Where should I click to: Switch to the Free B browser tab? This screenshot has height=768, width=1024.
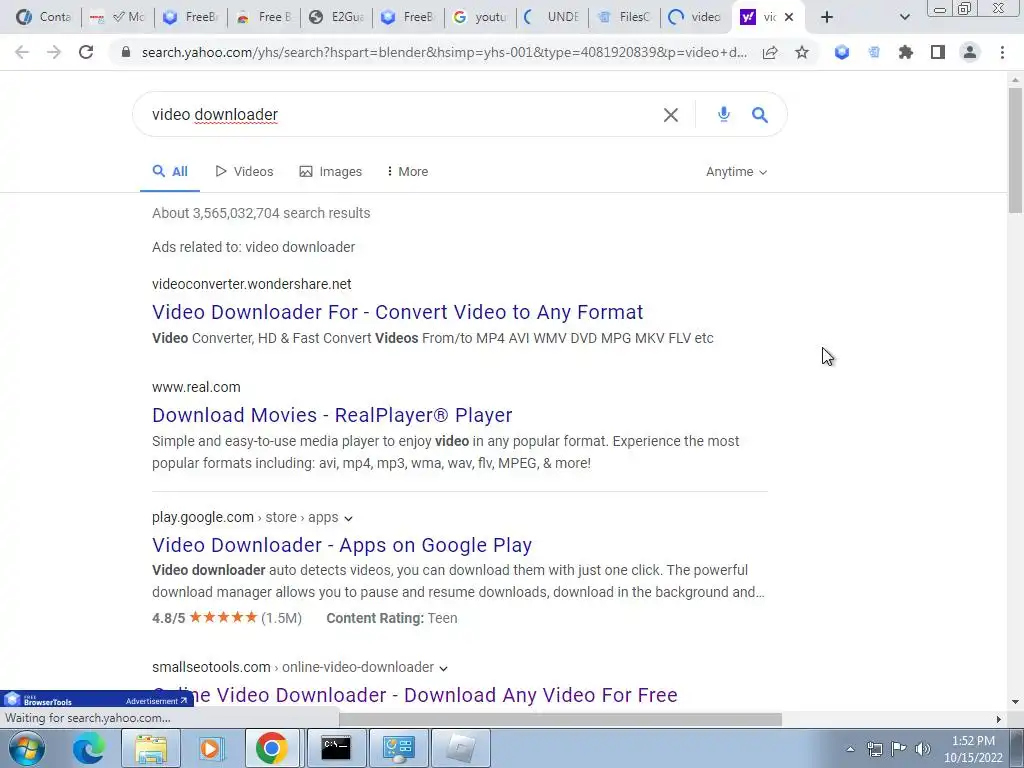tap(263, 17)
